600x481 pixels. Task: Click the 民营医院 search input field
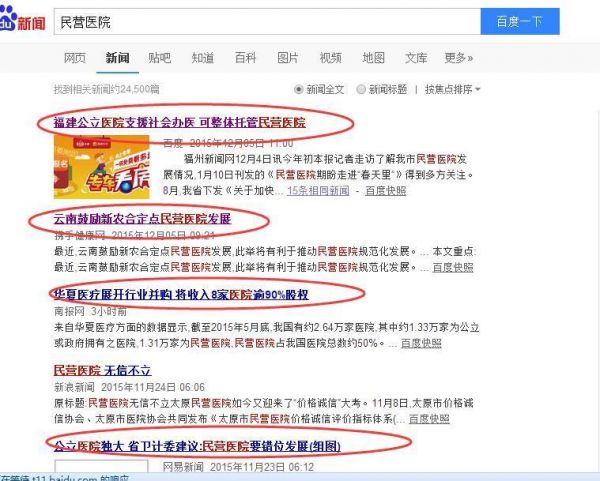267,22
